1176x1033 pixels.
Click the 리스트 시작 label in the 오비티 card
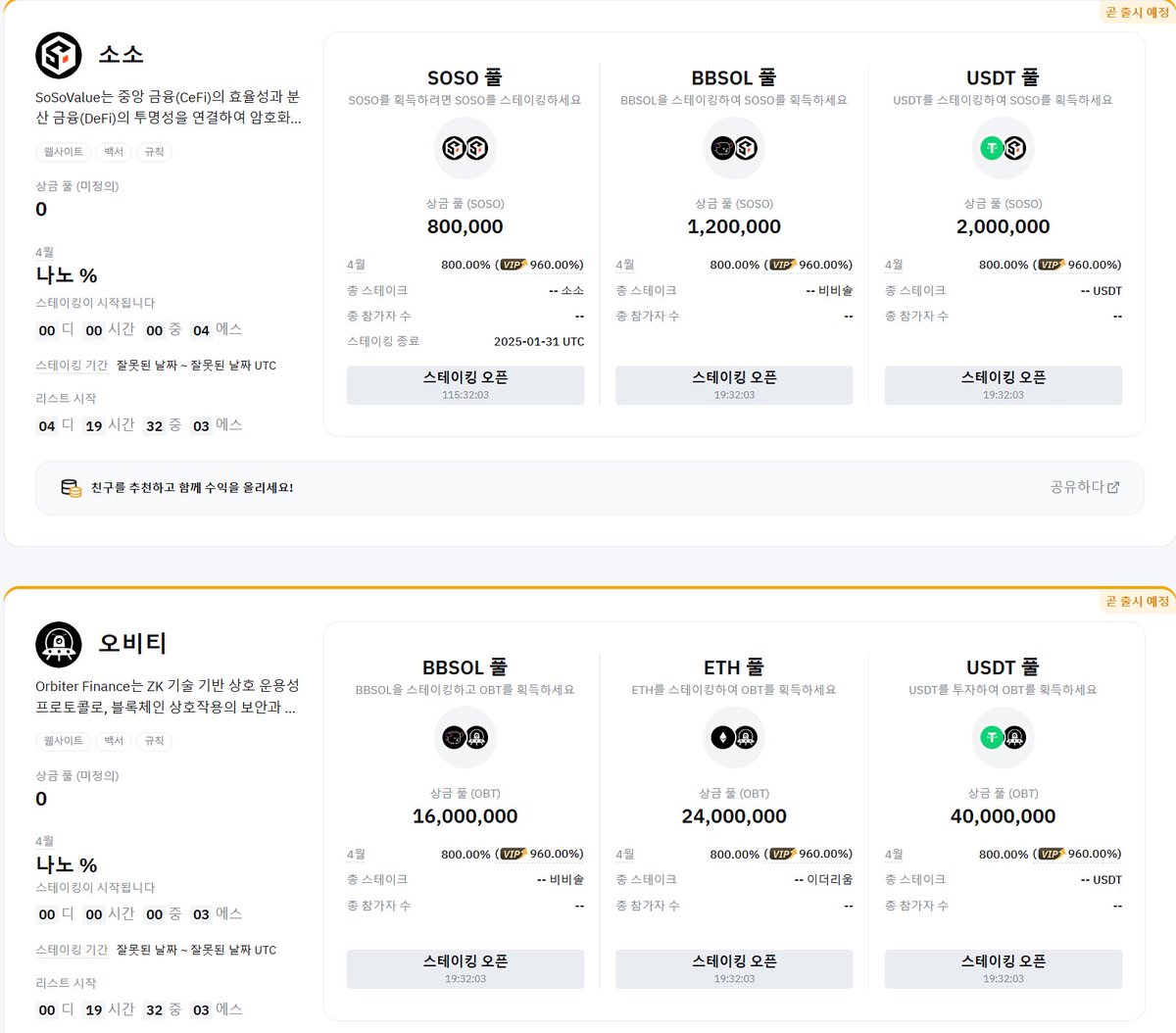[66, 982]
